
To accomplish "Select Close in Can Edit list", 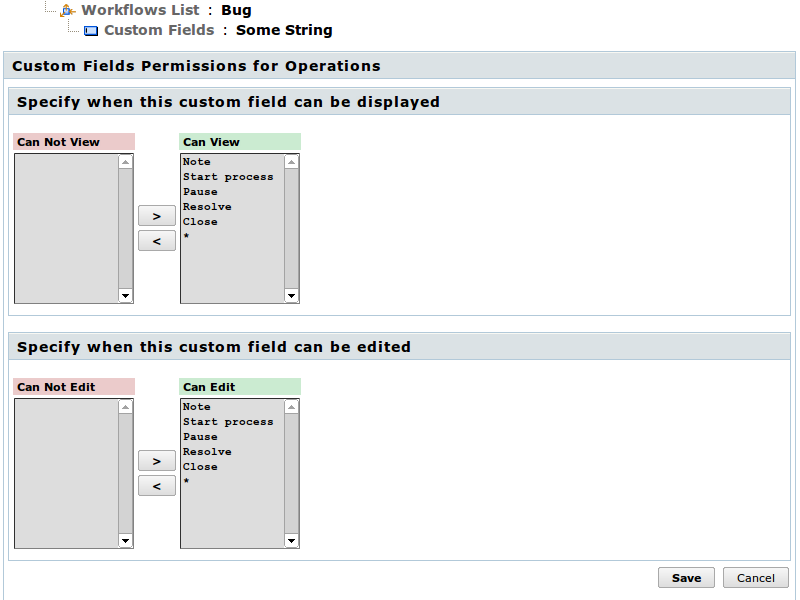I will (200, 467).
